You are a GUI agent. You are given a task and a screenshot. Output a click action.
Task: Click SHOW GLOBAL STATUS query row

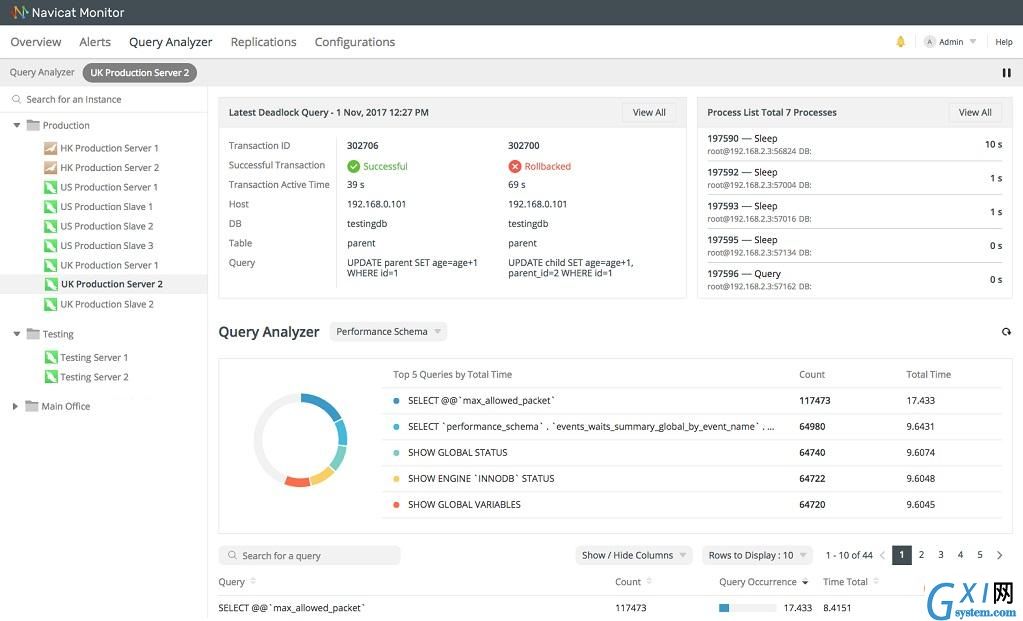(692, 453)
